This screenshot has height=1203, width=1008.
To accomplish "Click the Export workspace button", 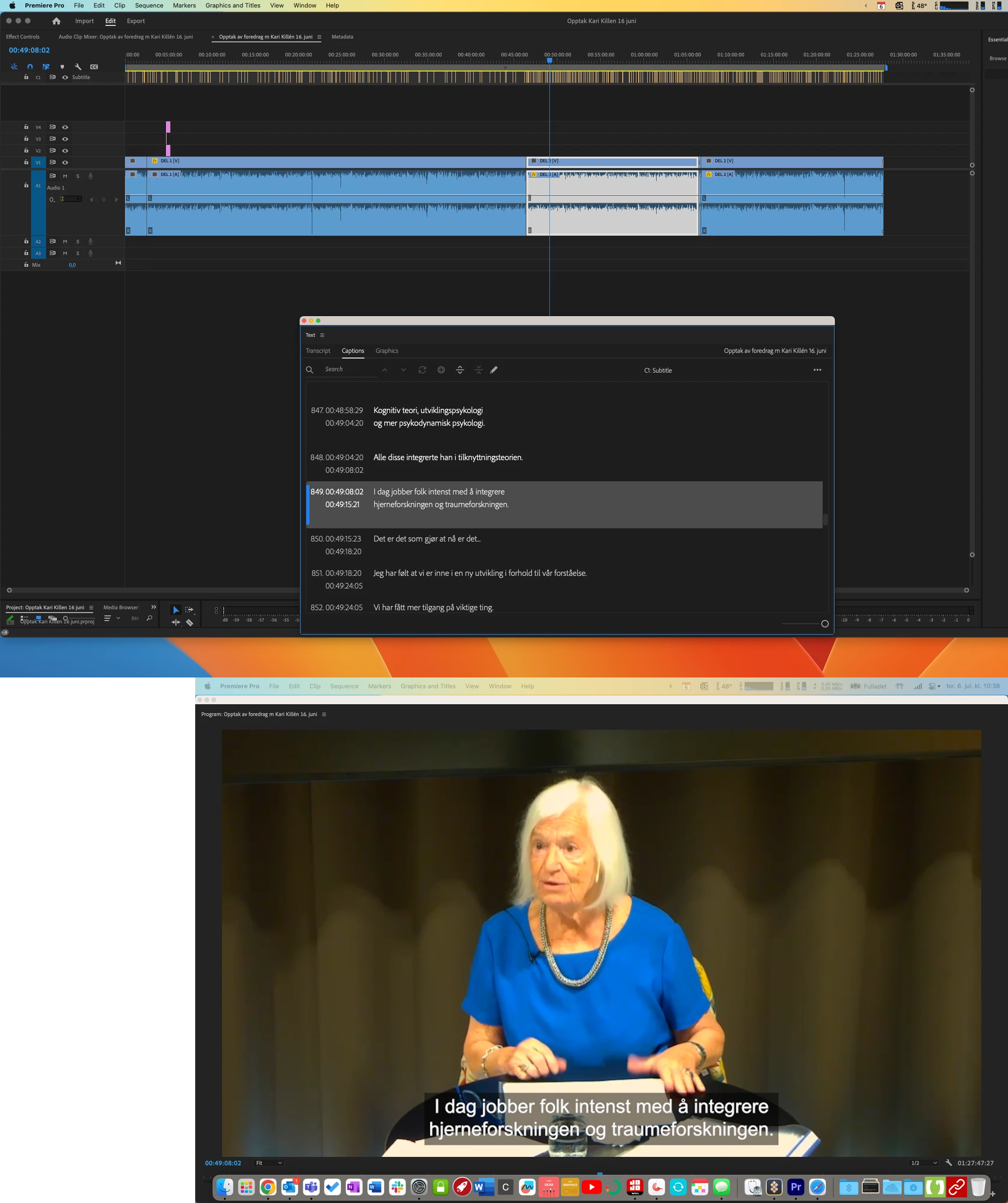I will coord(136,21).
